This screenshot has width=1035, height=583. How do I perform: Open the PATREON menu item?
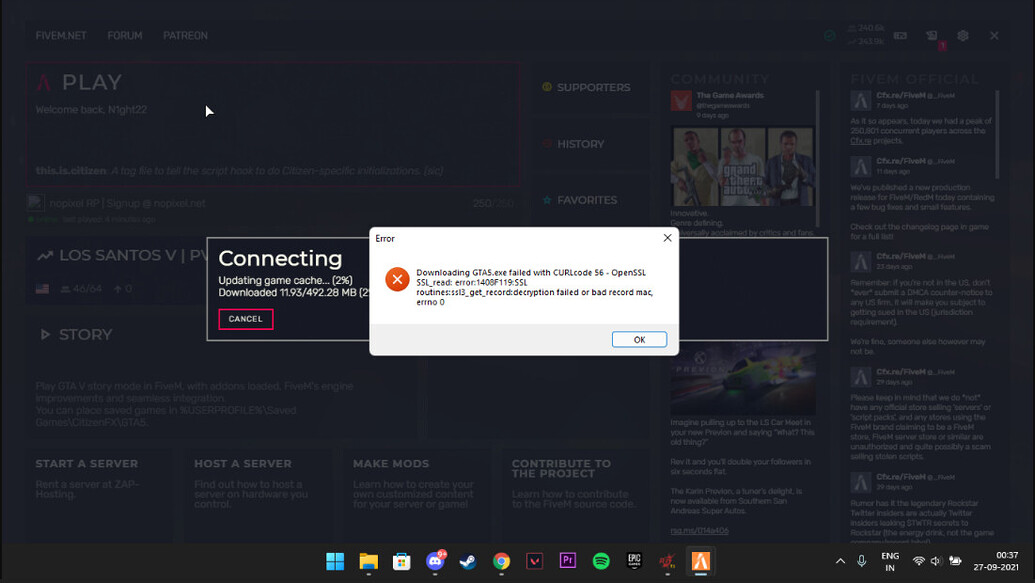[185, 35]
